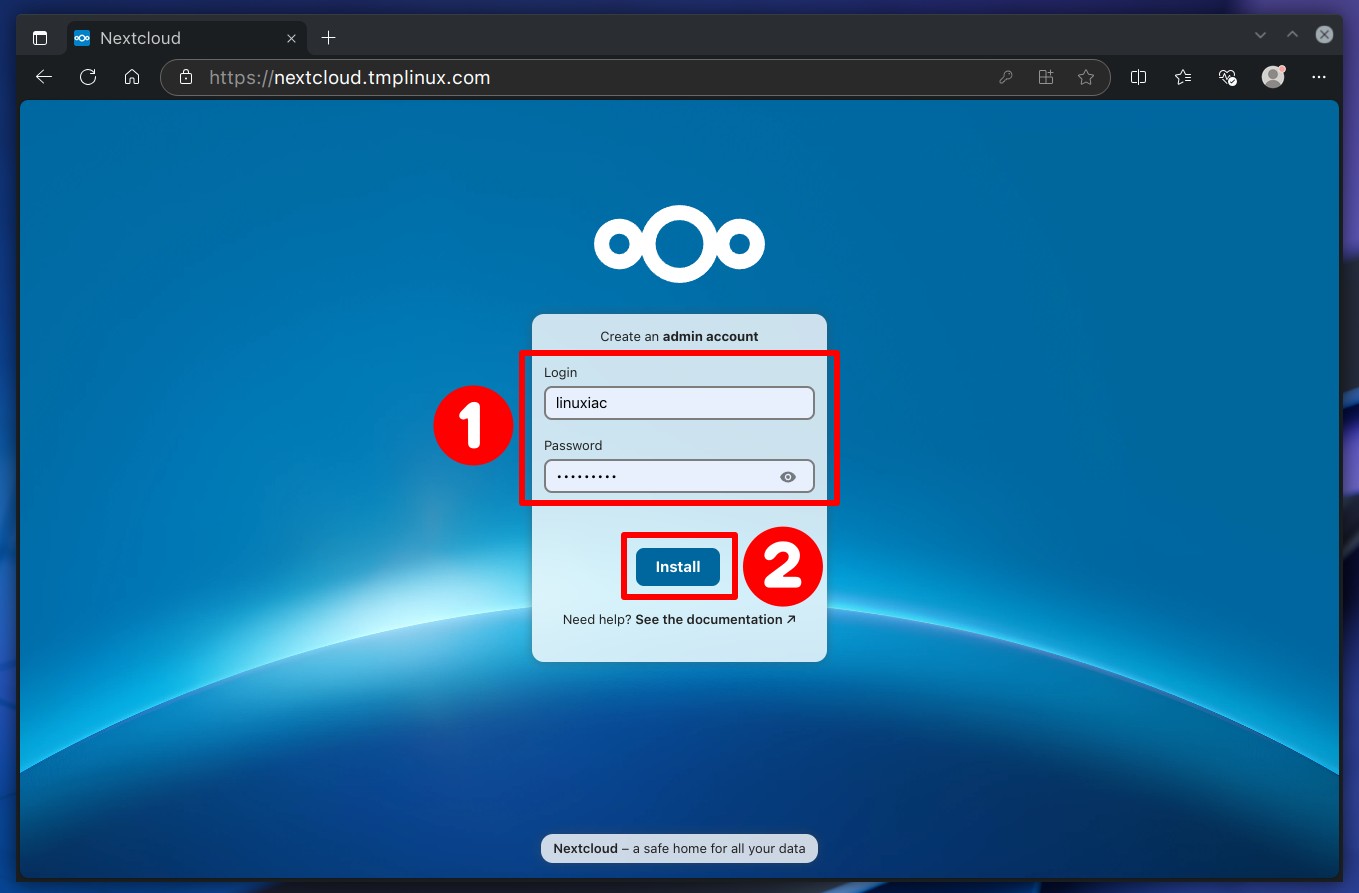Select the Nextcloud browser tab
The image size is (1359, 893).
pos(186,38)
